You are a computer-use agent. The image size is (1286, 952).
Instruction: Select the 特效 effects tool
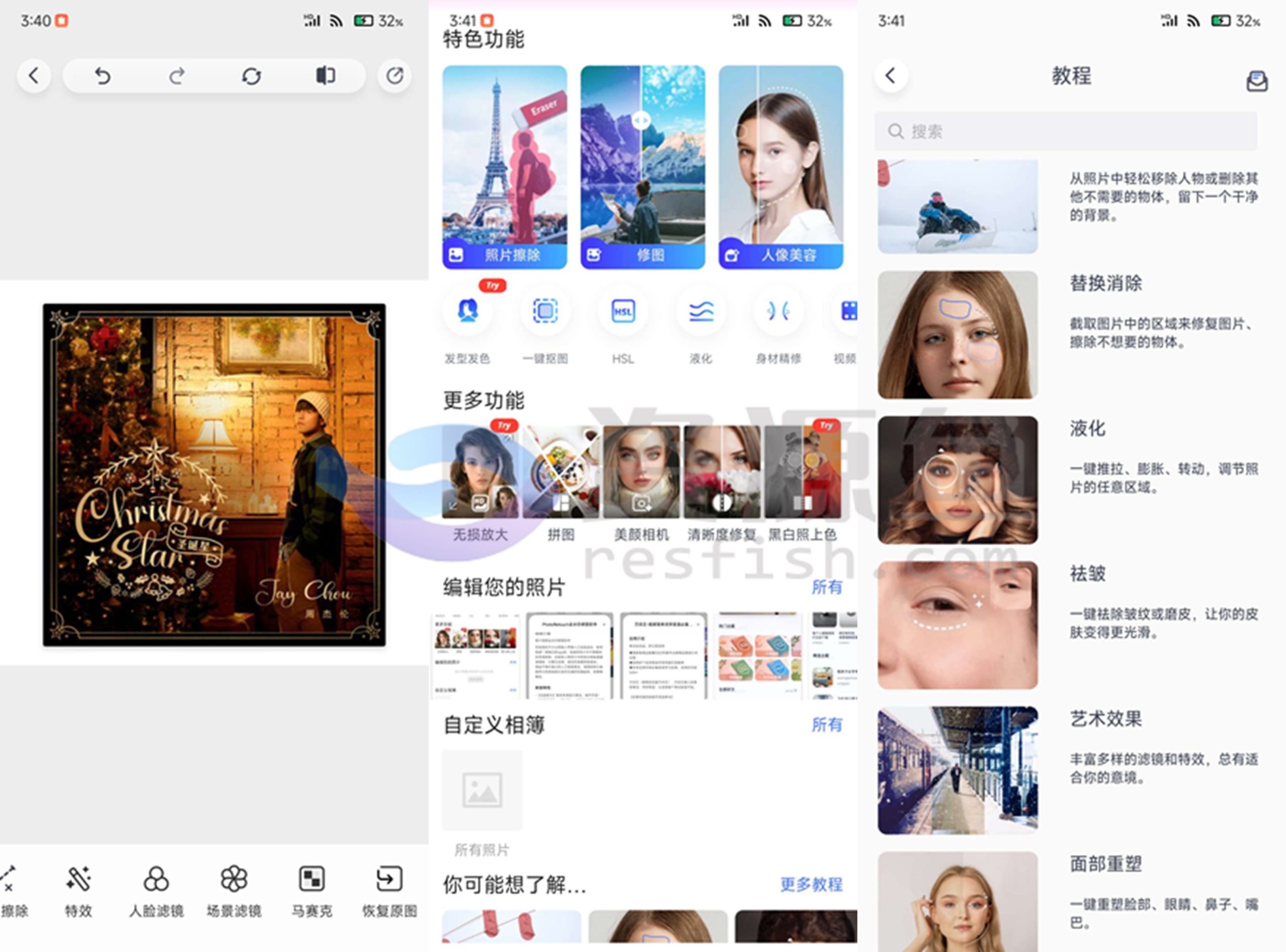tap(78, 891)
